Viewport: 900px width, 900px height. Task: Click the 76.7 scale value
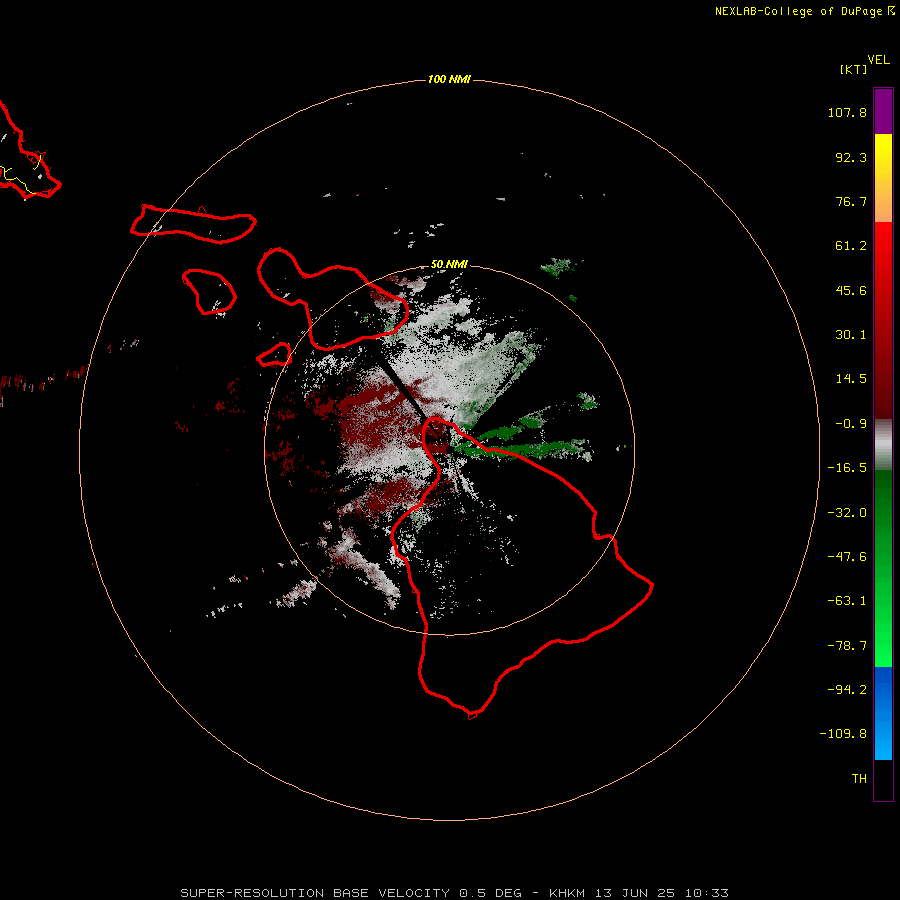pyautogui.click(x=851, y=201)
